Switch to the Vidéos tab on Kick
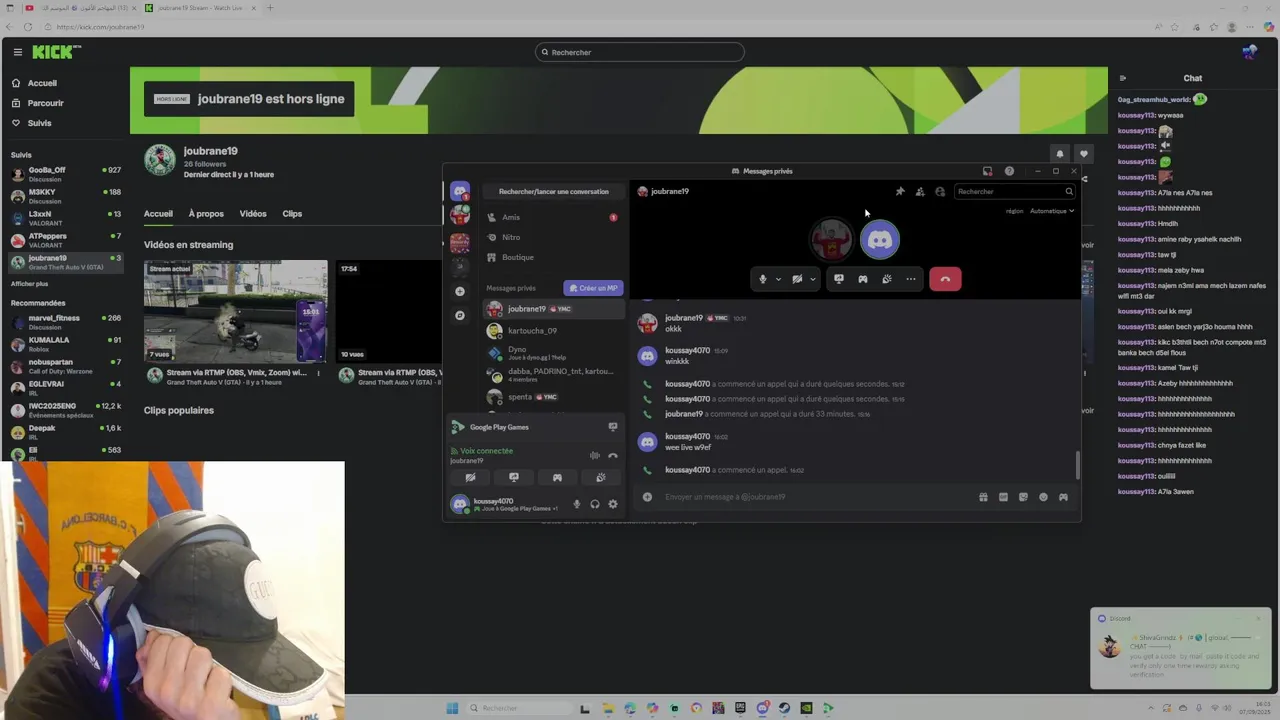Viewport: 1280px width, 720px height. coord(253,213)
